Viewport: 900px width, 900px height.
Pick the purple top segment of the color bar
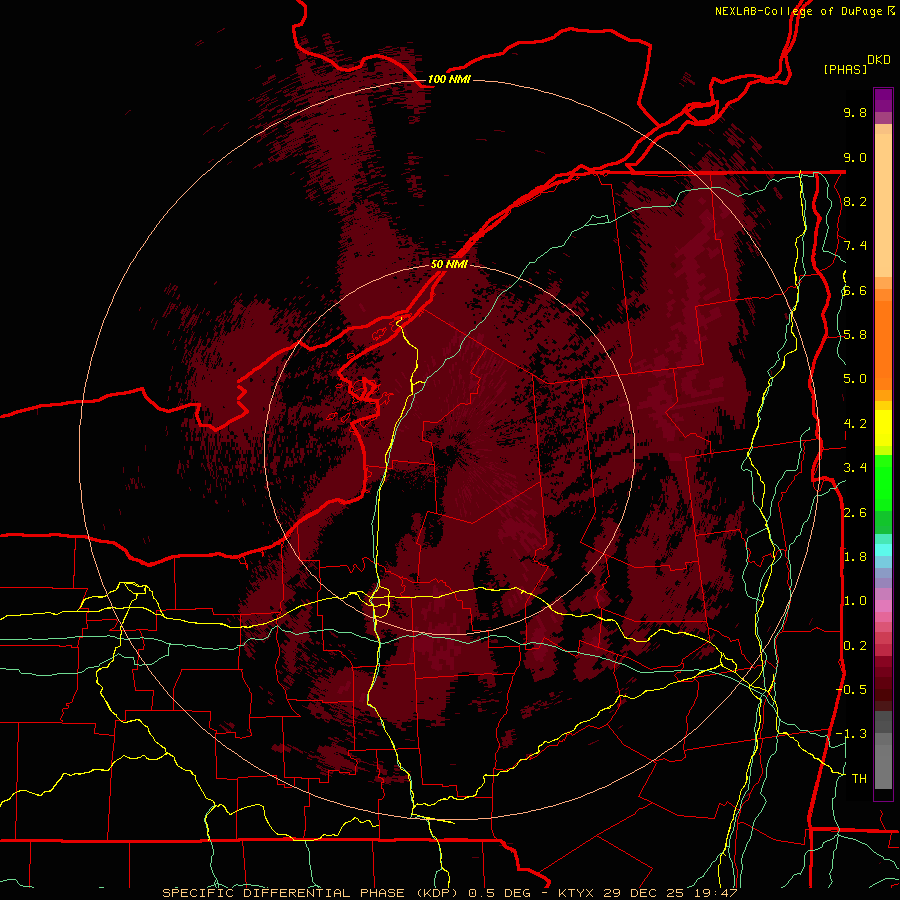[883, 100]
